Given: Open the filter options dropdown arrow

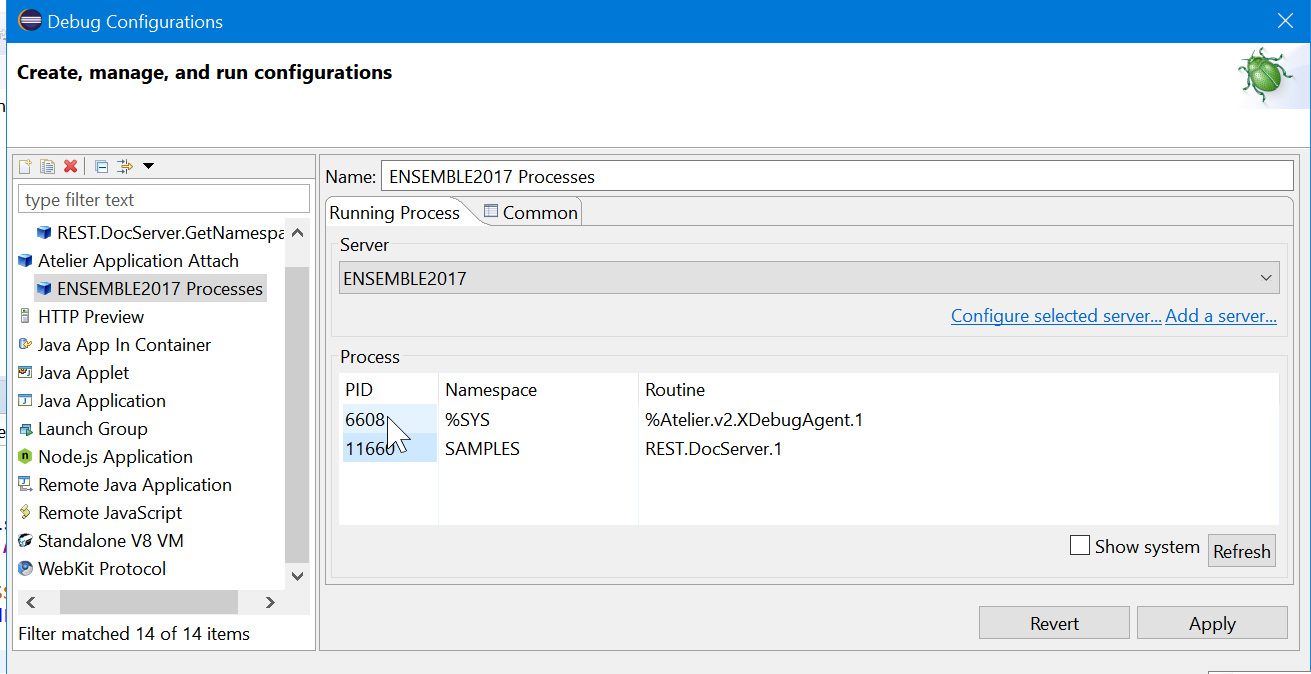Looking at the screenshot, I should pos(148,166).
